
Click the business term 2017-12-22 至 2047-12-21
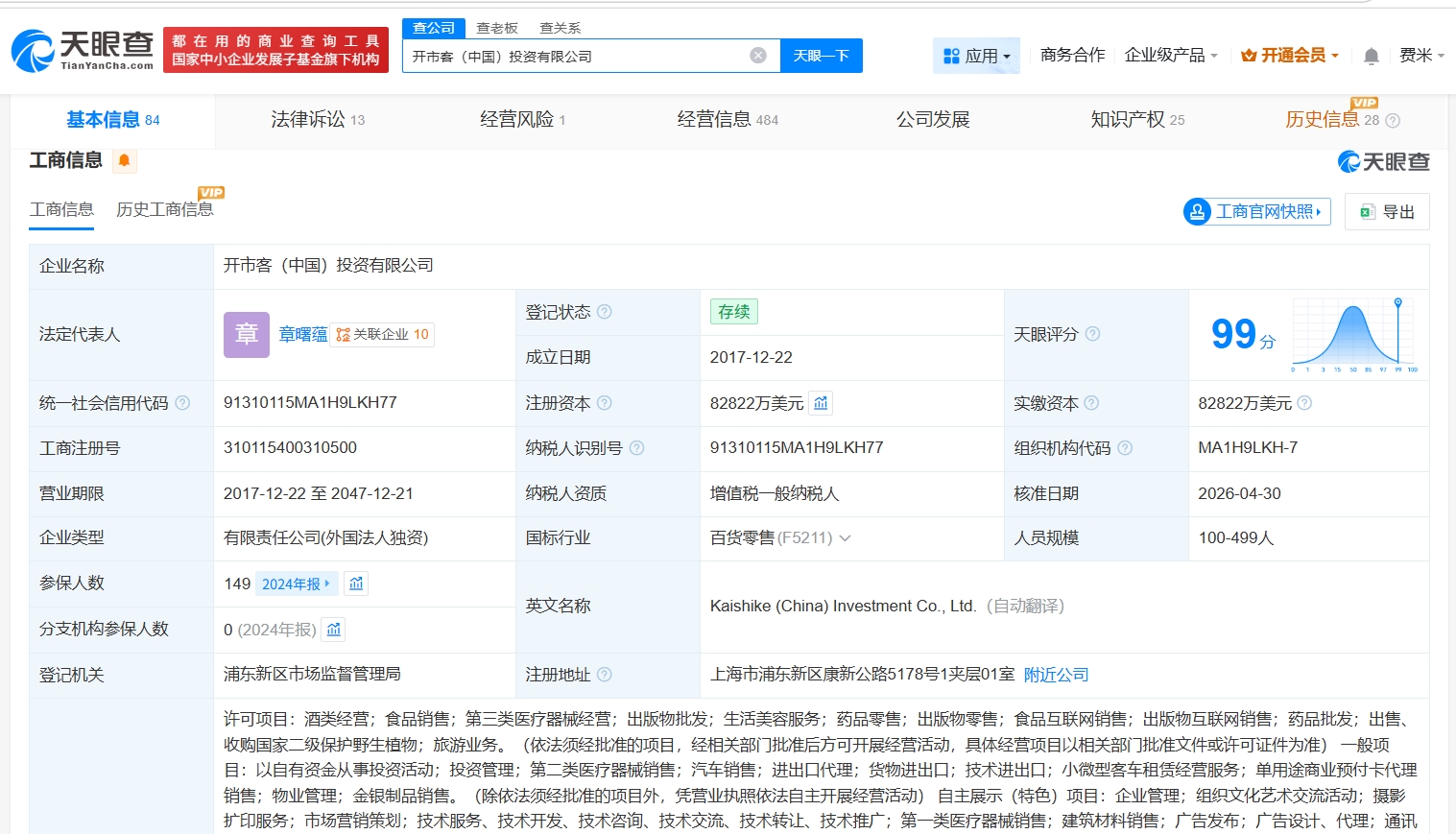pos(319,493)
